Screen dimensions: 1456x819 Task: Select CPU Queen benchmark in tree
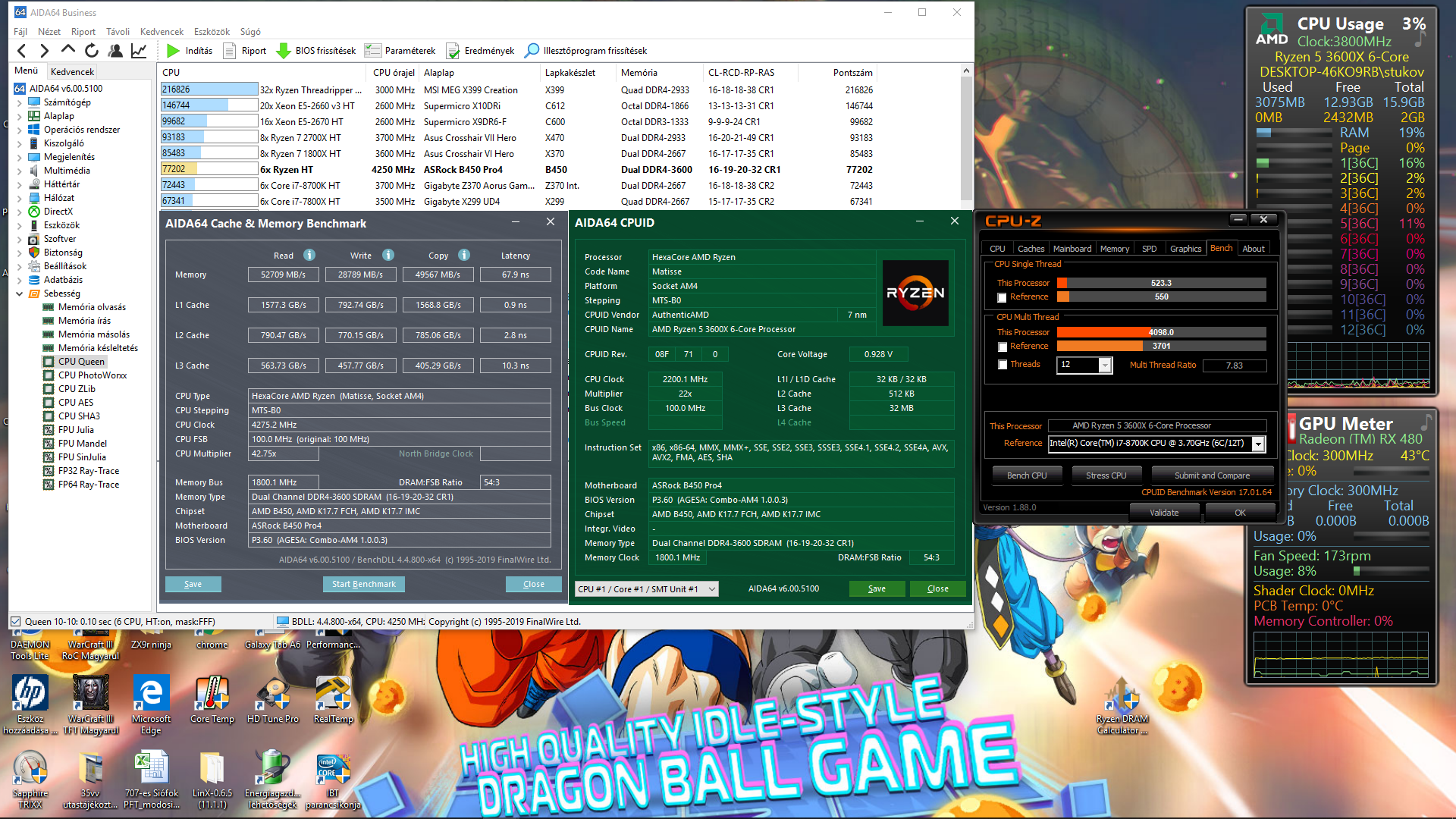pos(81,362)
